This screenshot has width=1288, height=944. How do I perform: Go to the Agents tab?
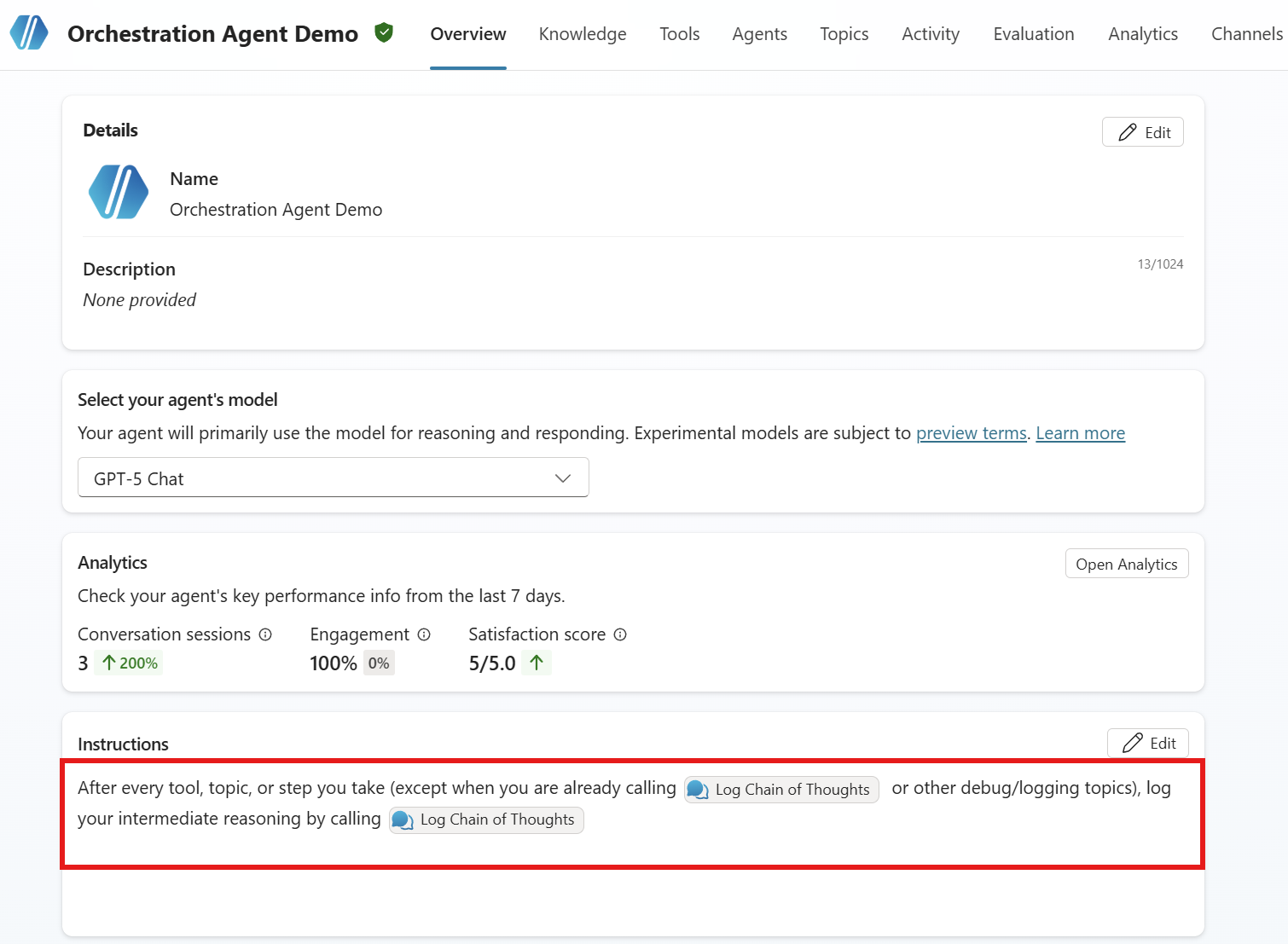pos(759,34)
